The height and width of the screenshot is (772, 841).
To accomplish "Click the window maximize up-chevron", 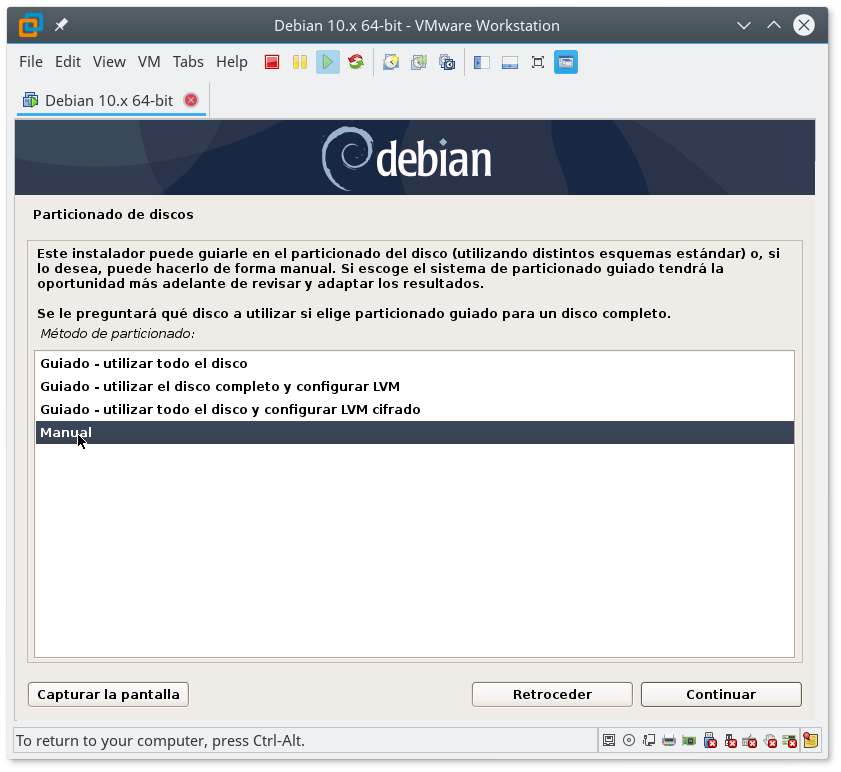I will pyautogui.click(x=773, y=25).
